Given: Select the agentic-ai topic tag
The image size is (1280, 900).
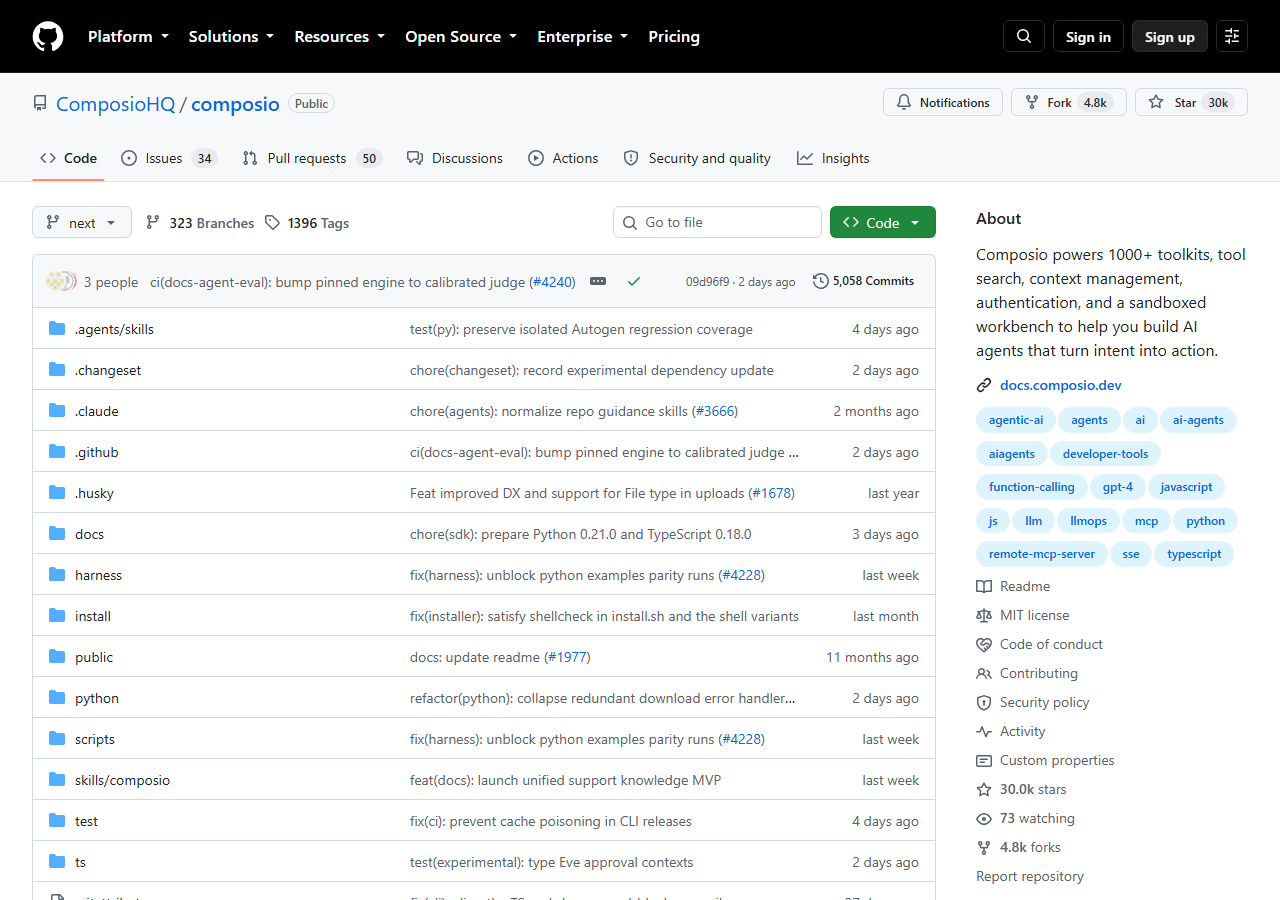Looking at the screenshot, I should tap(1016, 420).
